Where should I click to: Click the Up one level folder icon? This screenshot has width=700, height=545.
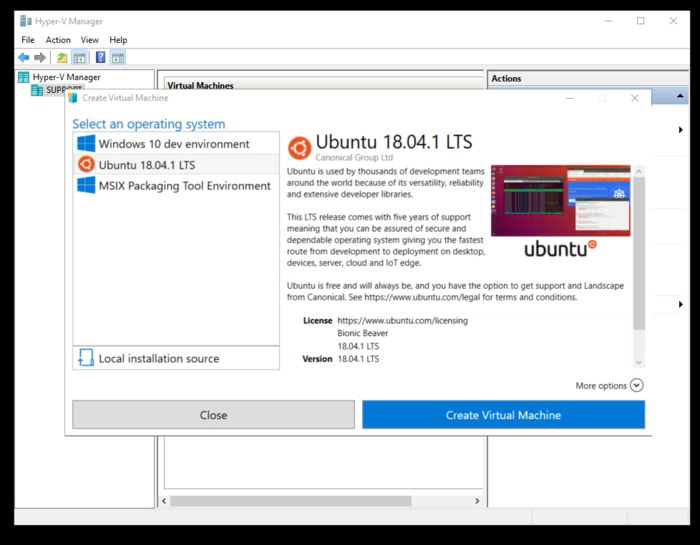(62, 57)
